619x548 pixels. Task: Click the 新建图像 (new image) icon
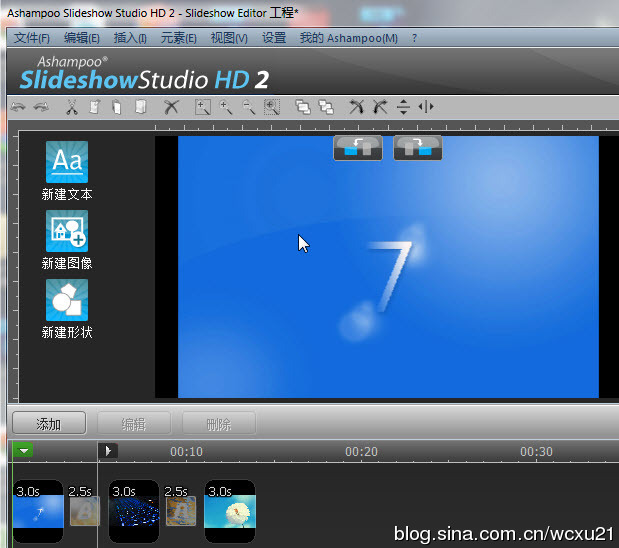pyautogui.click(x=67, y=231)
